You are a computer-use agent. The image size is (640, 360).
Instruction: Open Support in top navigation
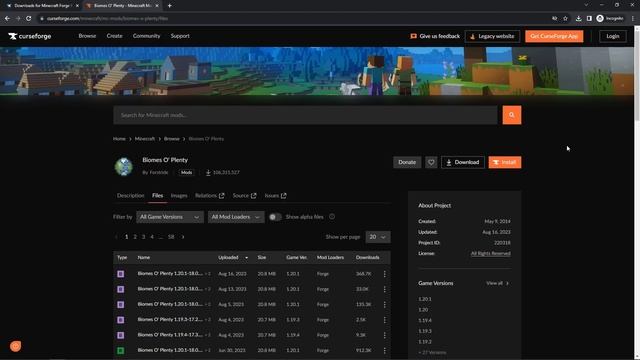click(x=180, y=36)
